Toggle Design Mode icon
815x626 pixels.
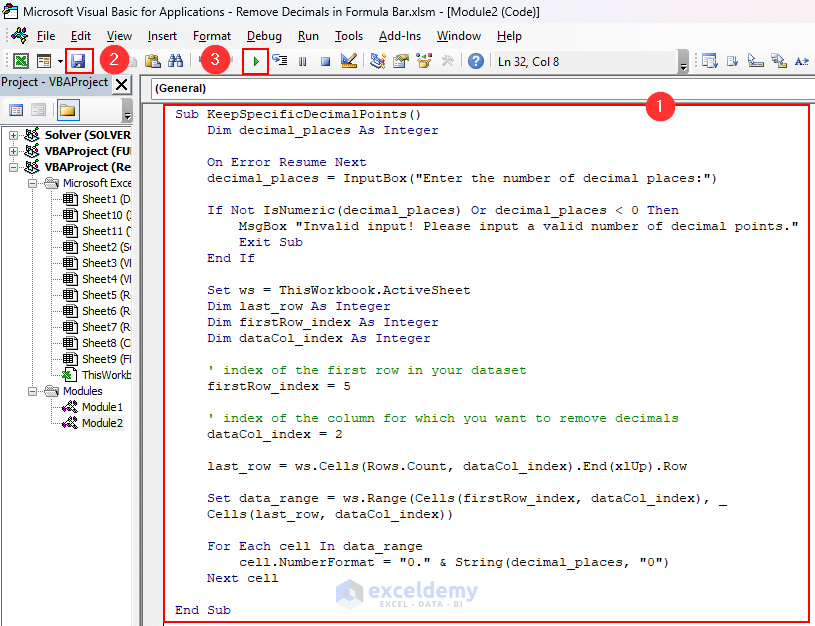[x=349, y=61]
